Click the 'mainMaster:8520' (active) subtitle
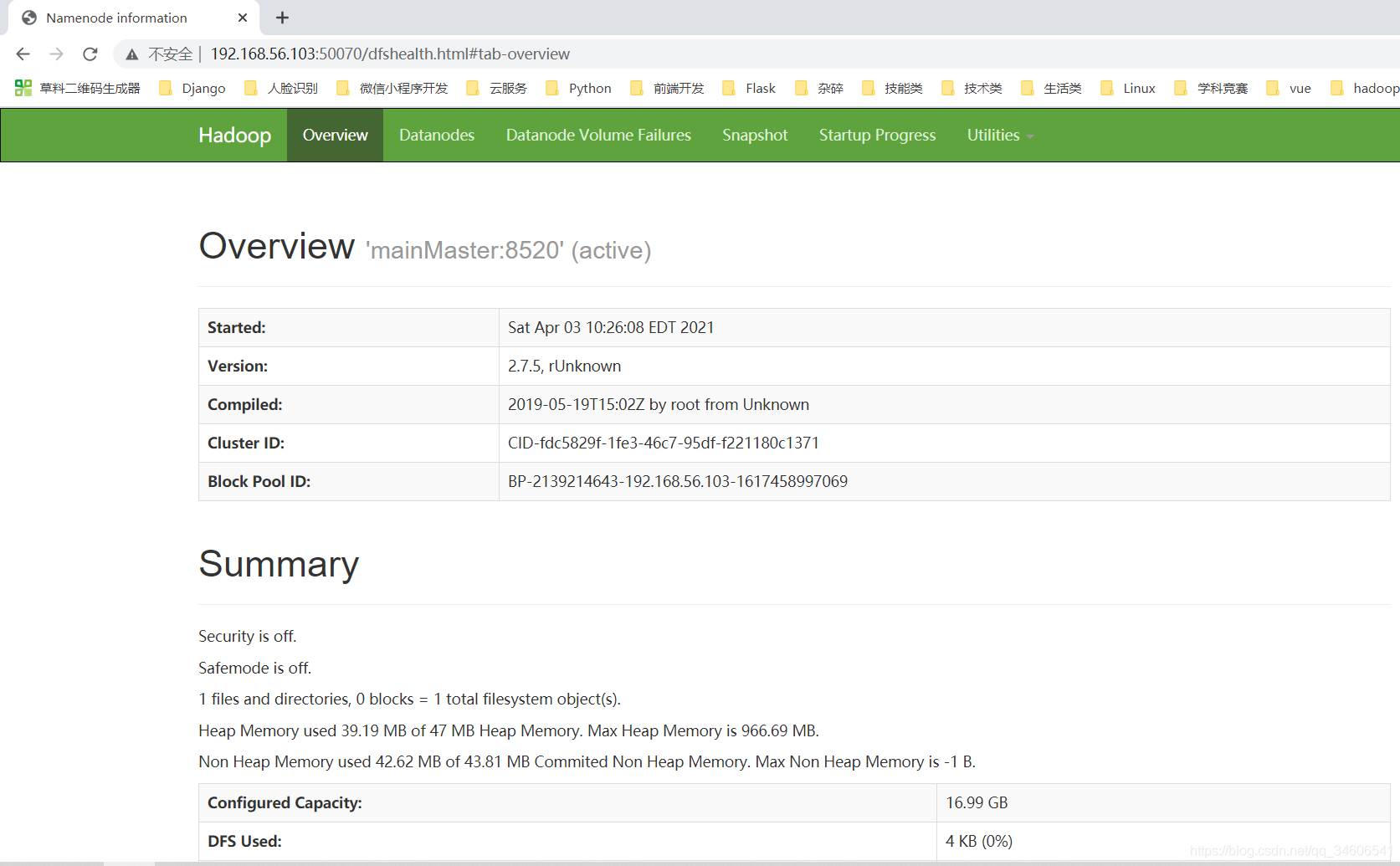The height and width of the screenshot is (866, 1400). [508, 250]
